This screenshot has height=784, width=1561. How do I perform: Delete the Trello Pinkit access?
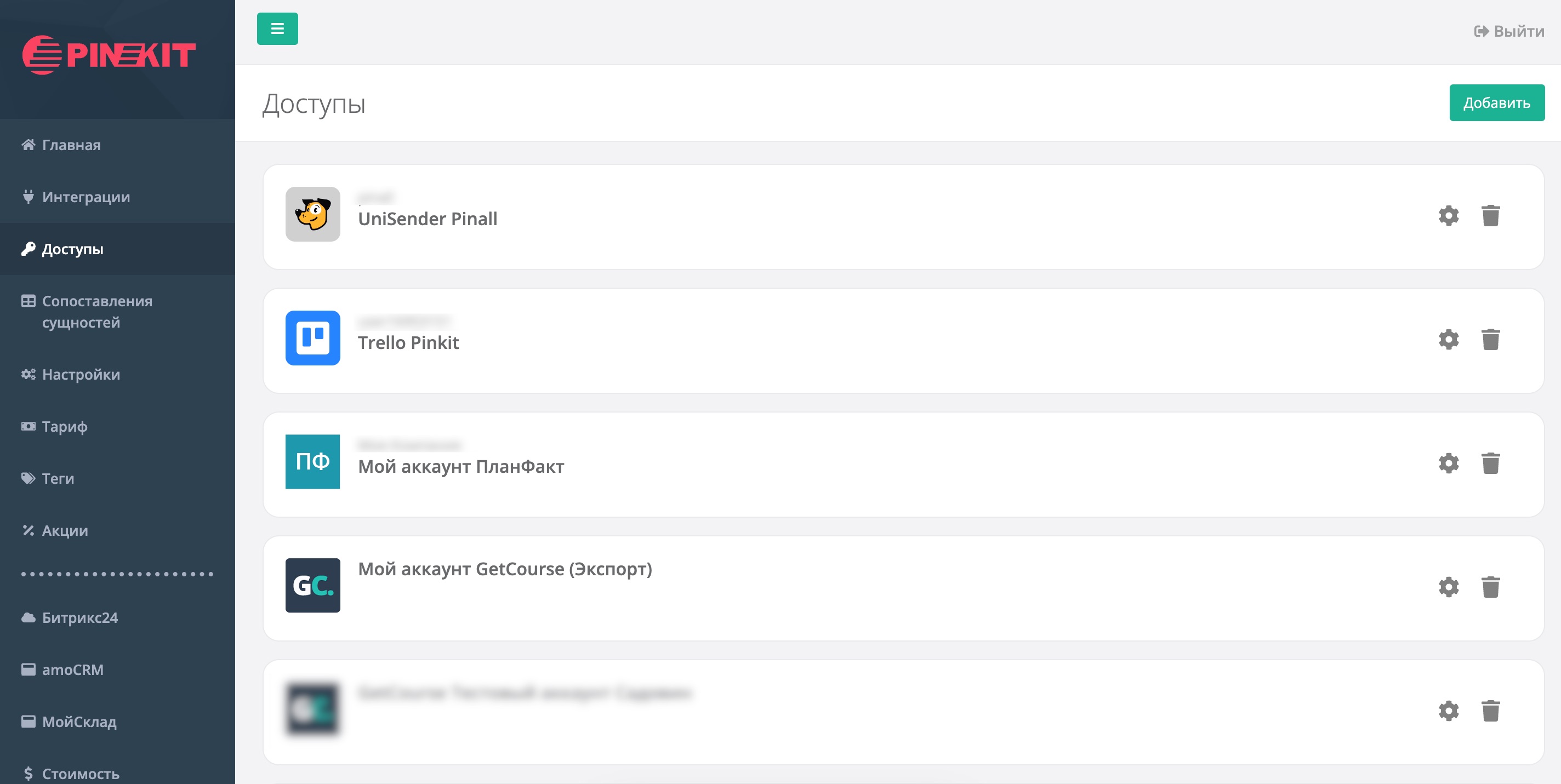pyautogui.click(x=1490, y=339)
